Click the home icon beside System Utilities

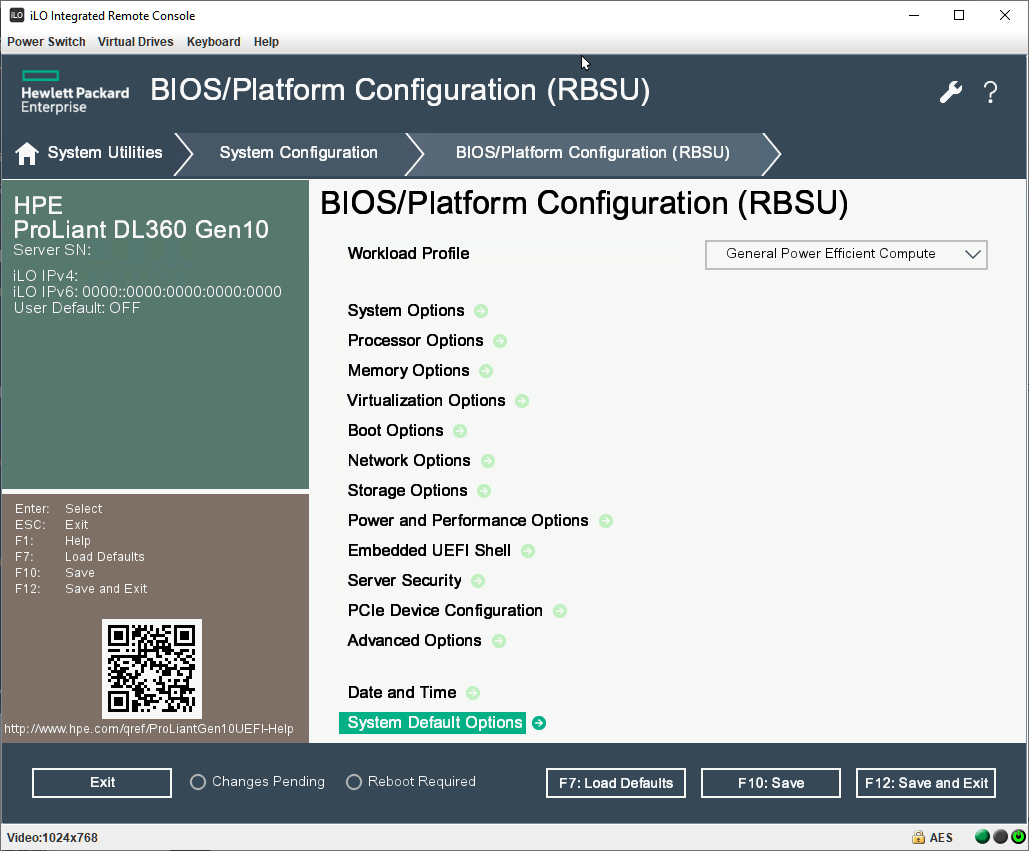click(x=27, y=154)
